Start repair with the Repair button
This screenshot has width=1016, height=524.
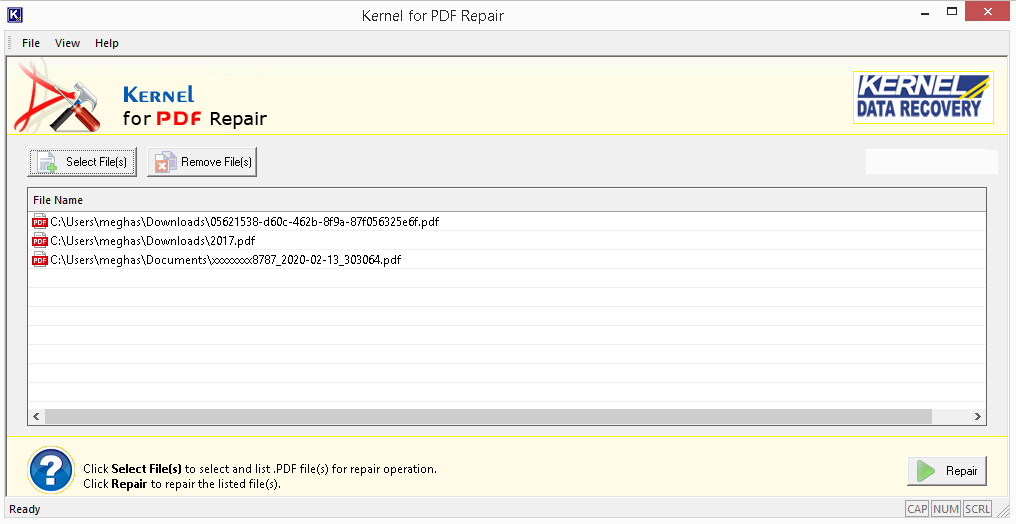947,471
